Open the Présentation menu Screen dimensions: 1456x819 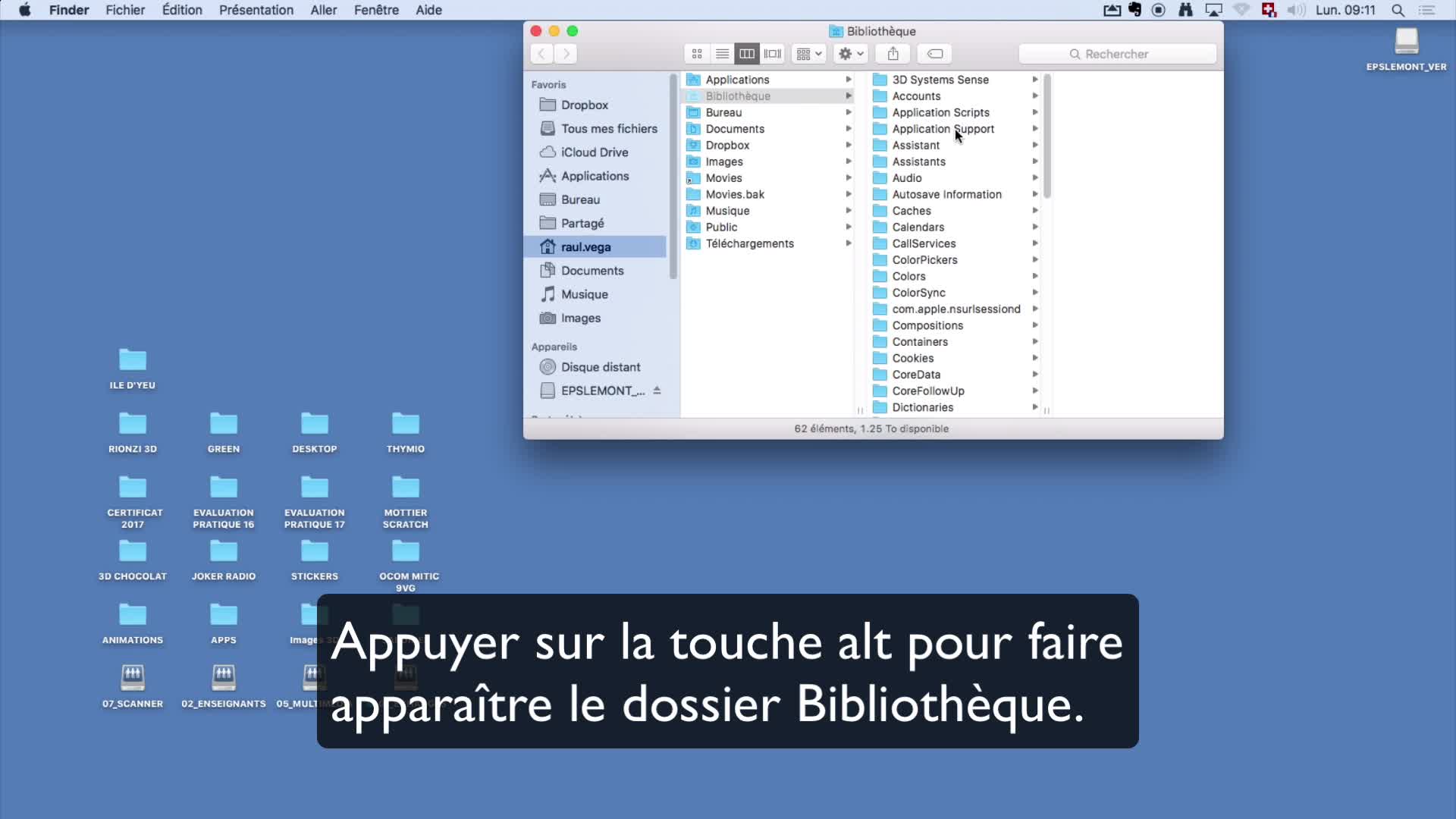coord(256,10)
